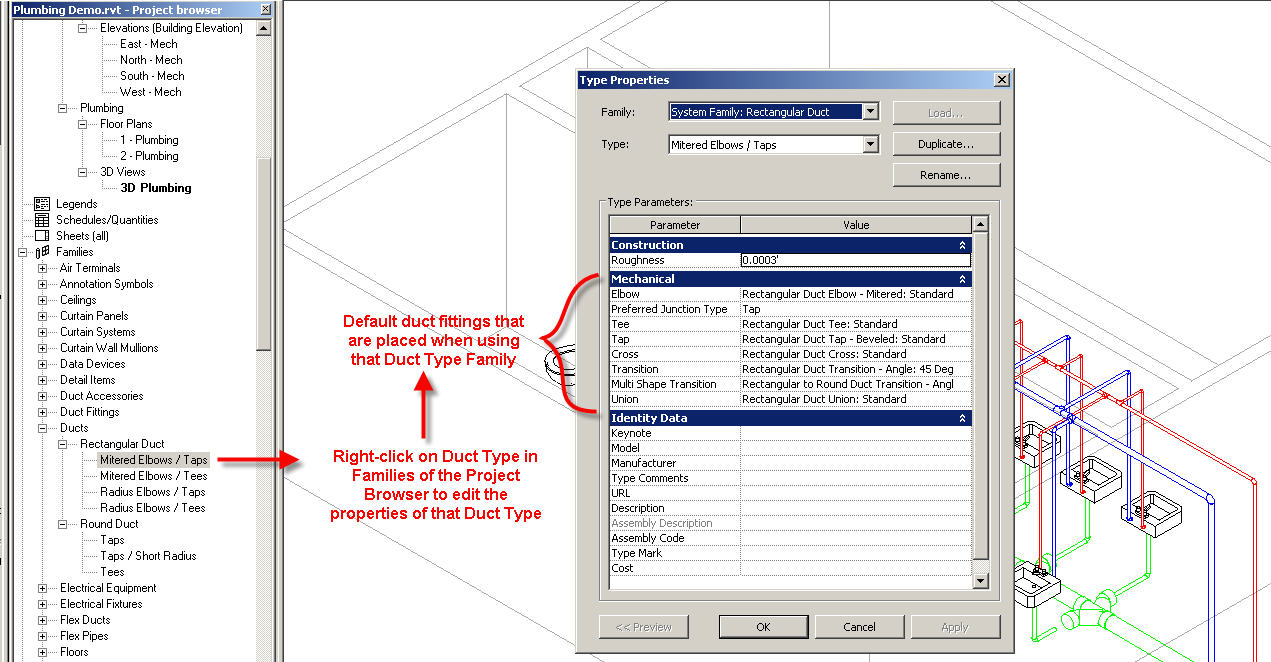Collapse the Floor Plans node
1271x662 pixels.
tap(82, 124)
